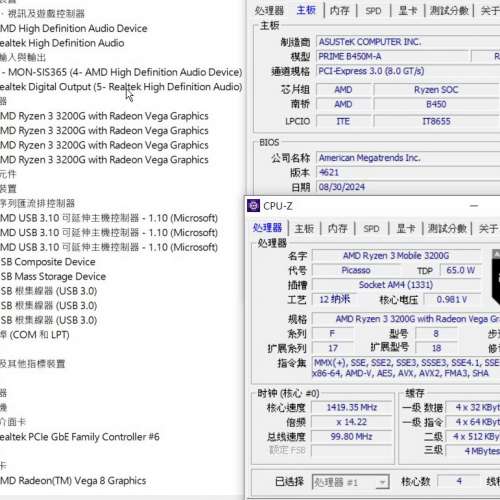Image resolution: width=500 pixels, height=500 pixels.
Task: Select 主板 tab in the mainboard CPU-Z window
Action: 306,10
